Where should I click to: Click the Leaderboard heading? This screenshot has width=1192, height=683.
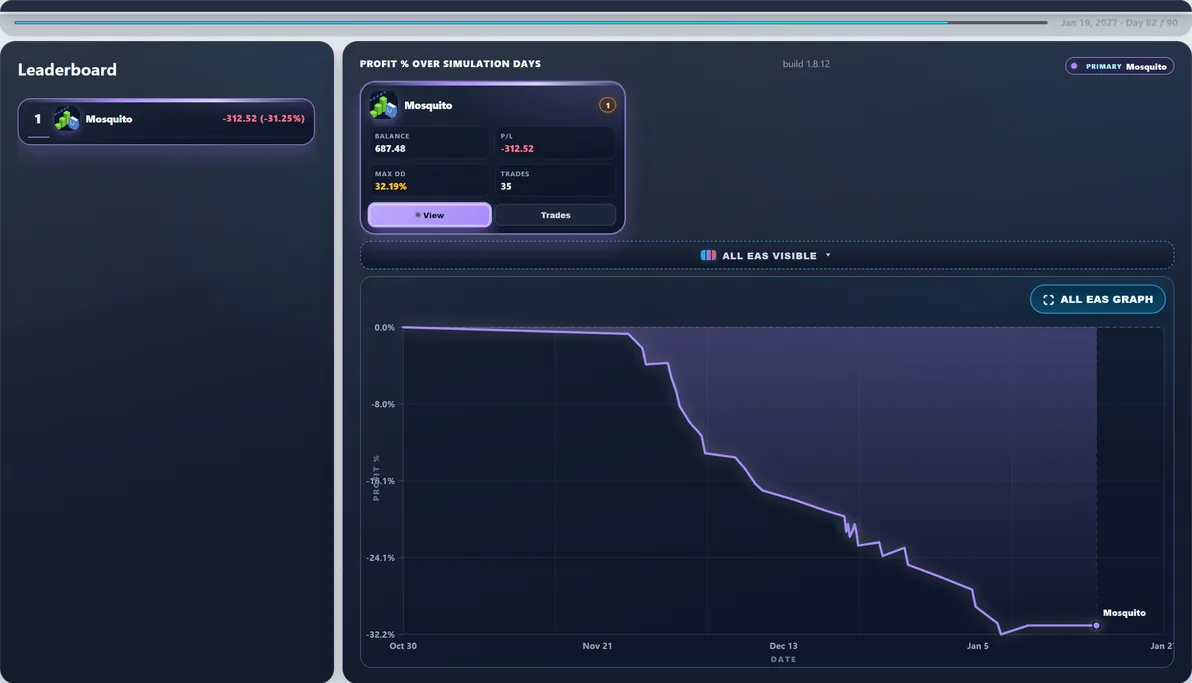tap(67, 70)
